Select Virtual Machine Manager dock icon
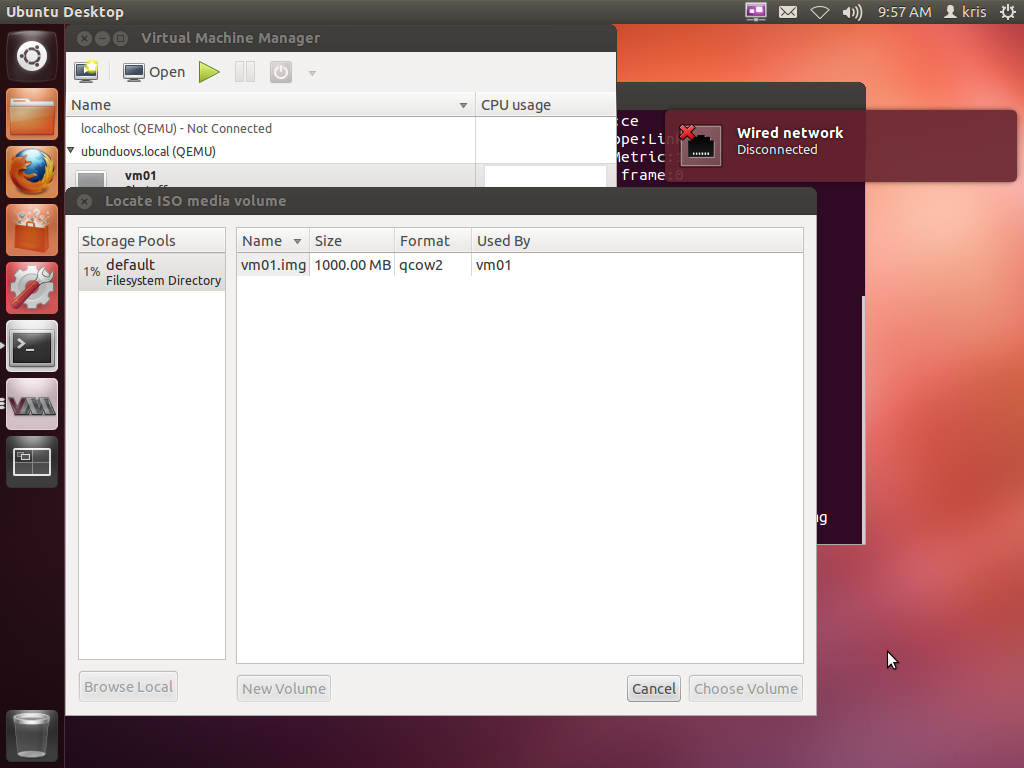Viewport: 1024px width, 768px height. [x=31, y=404]
